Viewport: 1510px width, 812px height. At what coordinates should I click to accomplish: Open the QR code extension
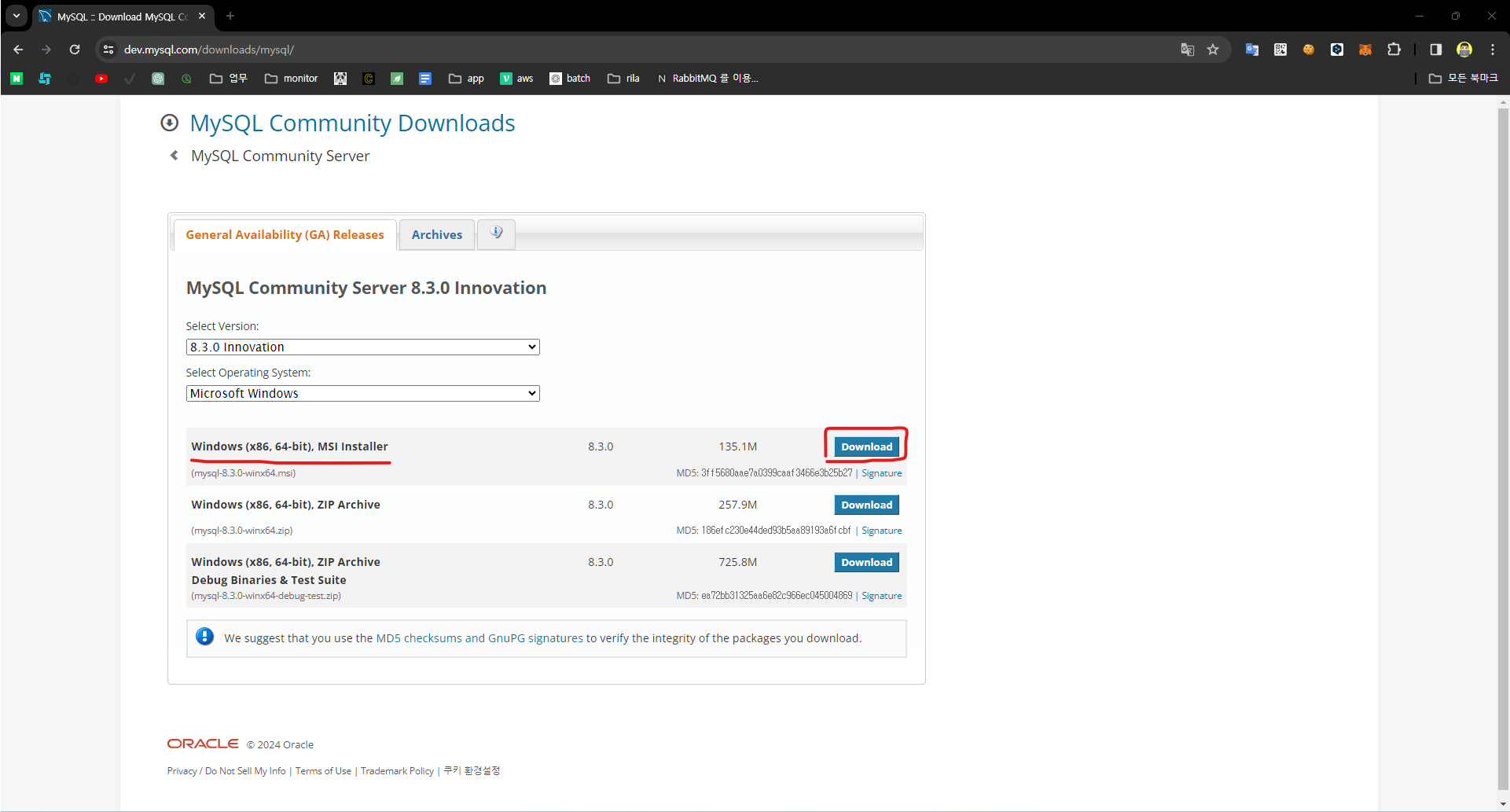(x=1280, y=50)
